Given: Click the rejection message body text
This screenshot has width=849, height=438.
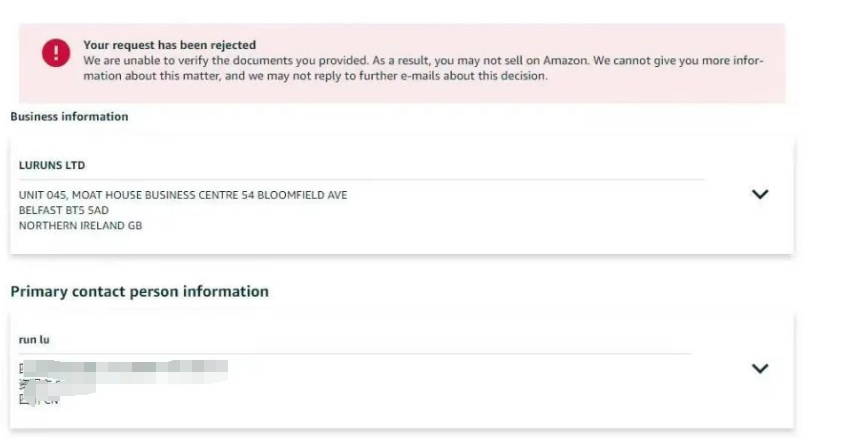Looking at the screenshot, I should coord(423,68).
